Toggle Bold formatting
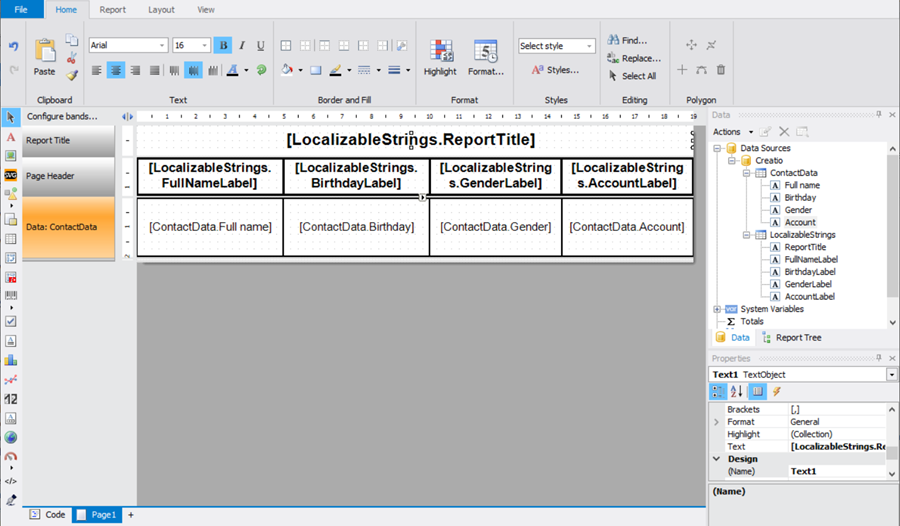The height and width of the screenshot is (526, 900). click(223, 45)
